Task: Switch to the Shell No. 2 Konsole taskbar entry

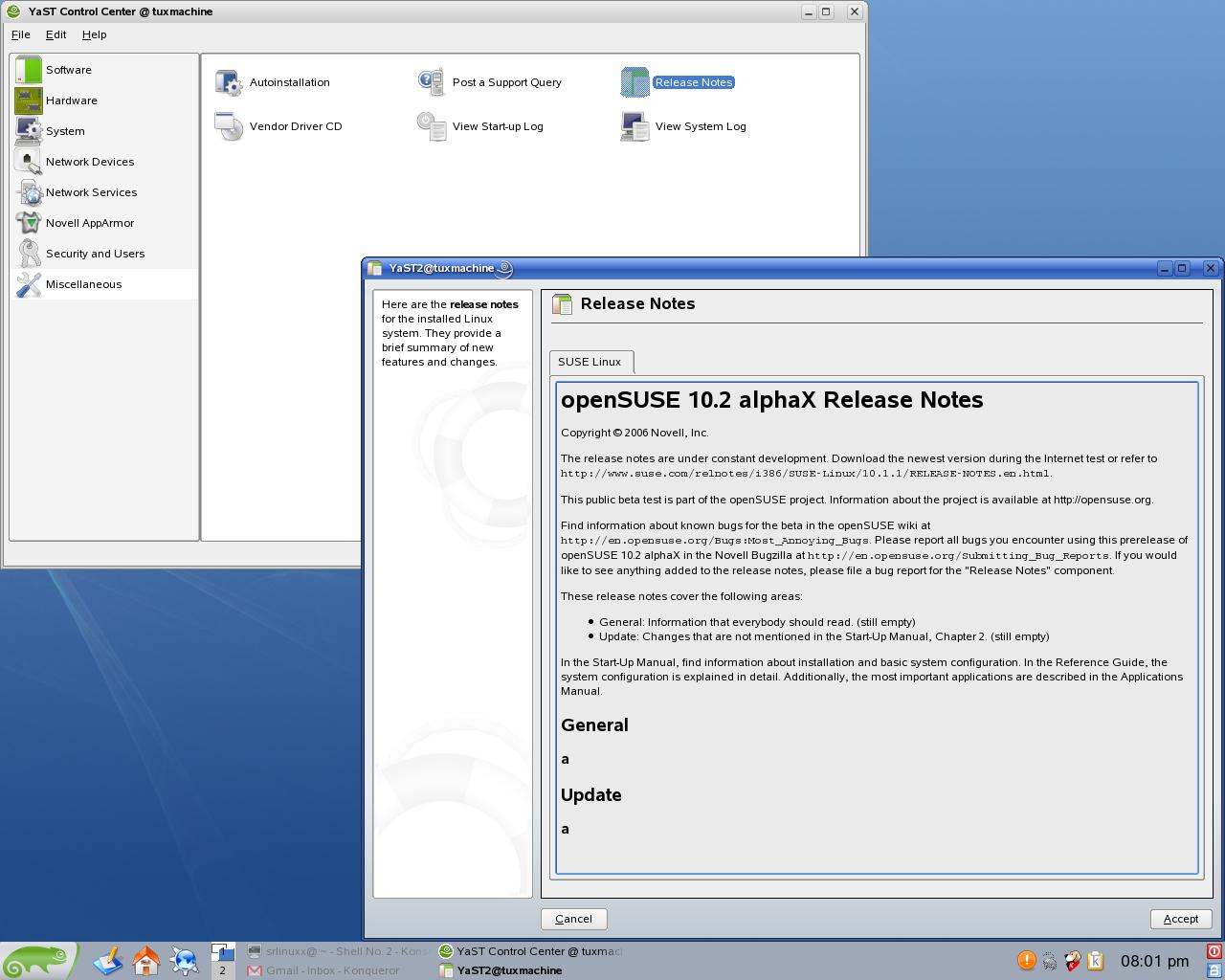Action: coord(338,951)
